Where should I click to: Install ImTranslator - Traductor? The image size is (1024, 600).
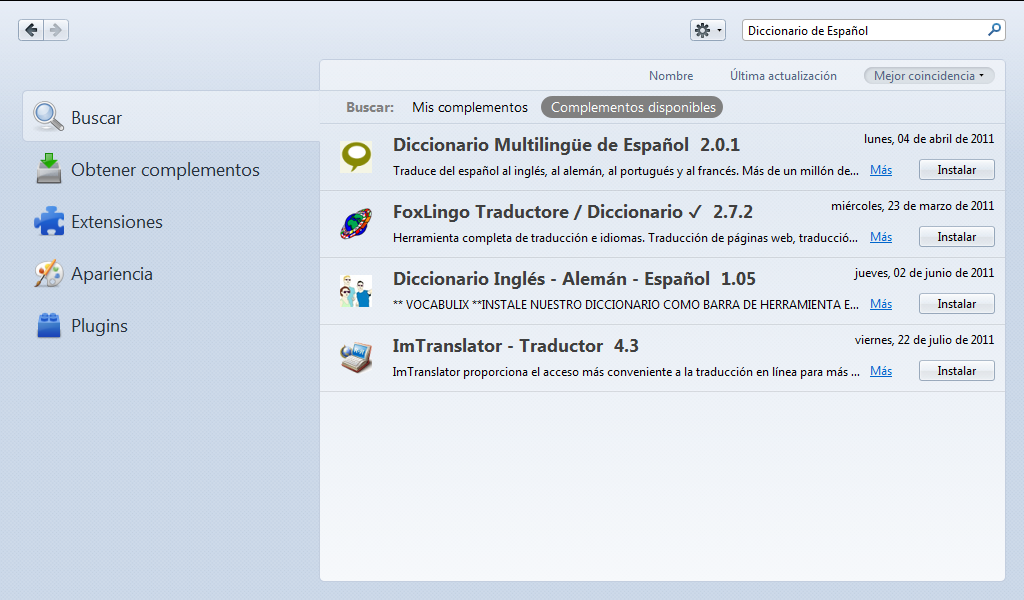[x=956, y=371]
